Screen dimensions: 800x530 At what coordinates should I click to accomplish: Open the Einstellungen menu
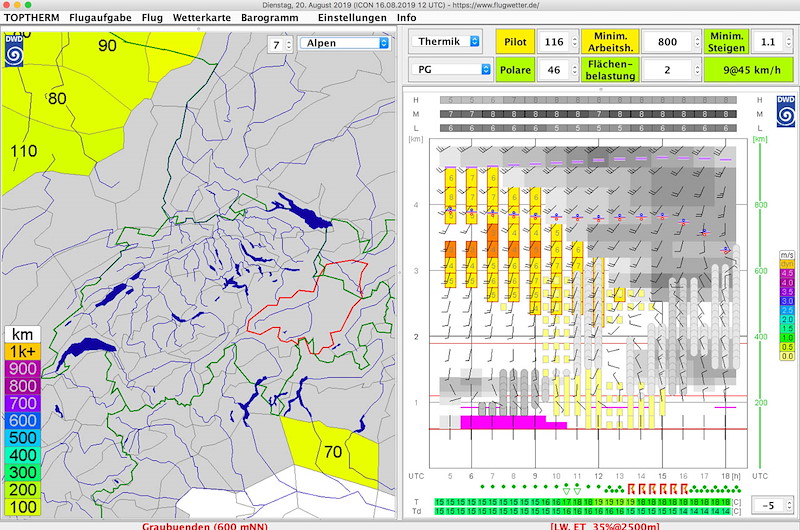click(352, 17)
